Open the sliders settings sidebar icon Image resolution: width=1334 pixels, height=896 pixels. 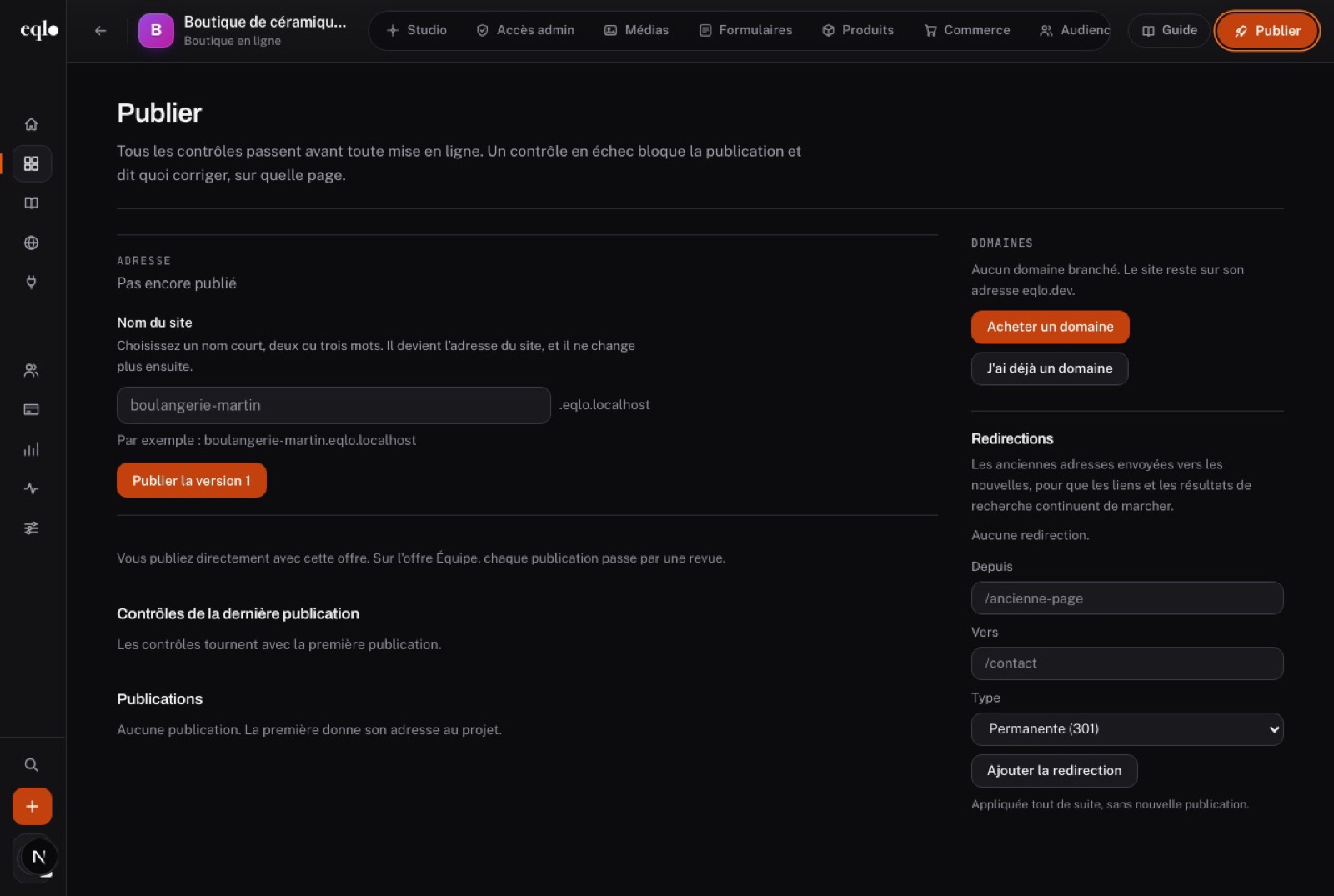pos(32,528)
